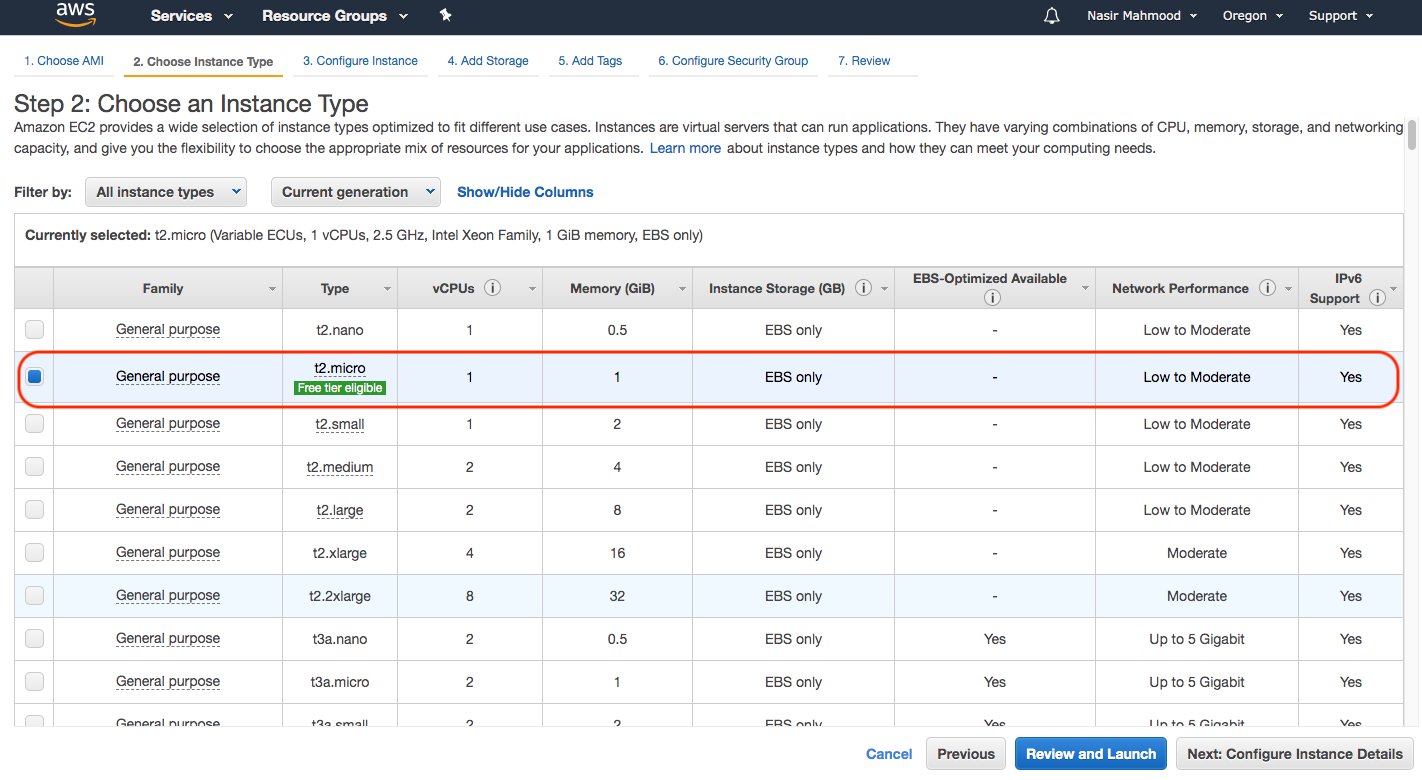Go to 5. Add Tags tab

coord(590,61)
